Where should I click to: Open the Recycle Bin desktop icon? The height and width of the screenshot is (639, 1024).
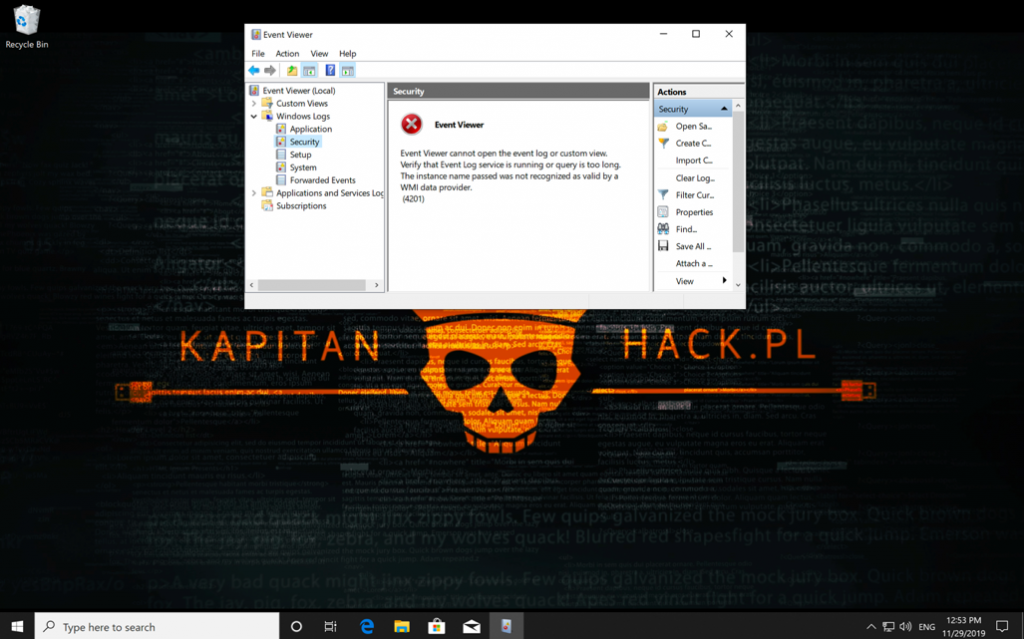click(26, 27)
